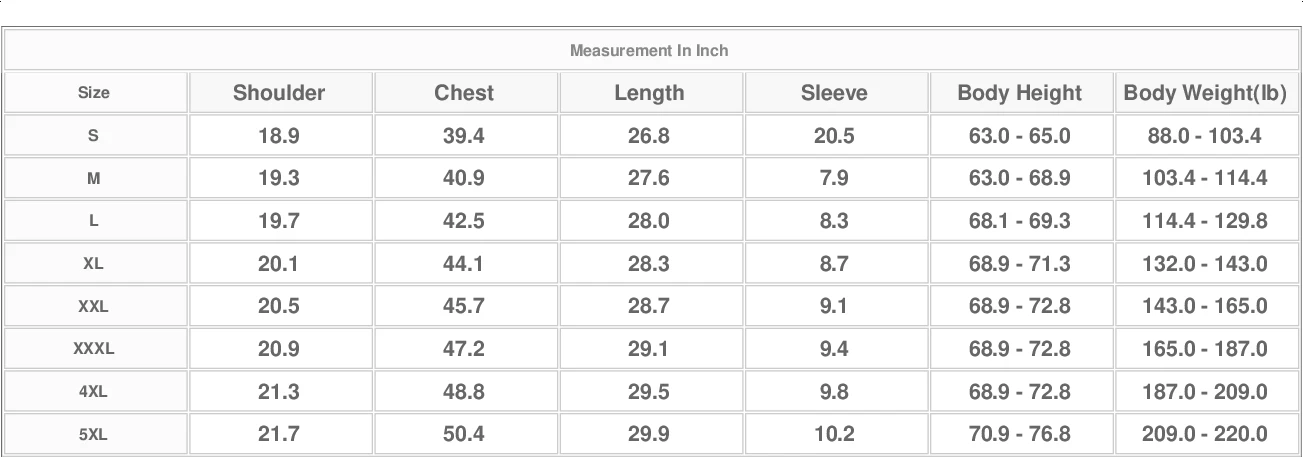
Task: Select the Sleeve column header
Action: (834, 93)
